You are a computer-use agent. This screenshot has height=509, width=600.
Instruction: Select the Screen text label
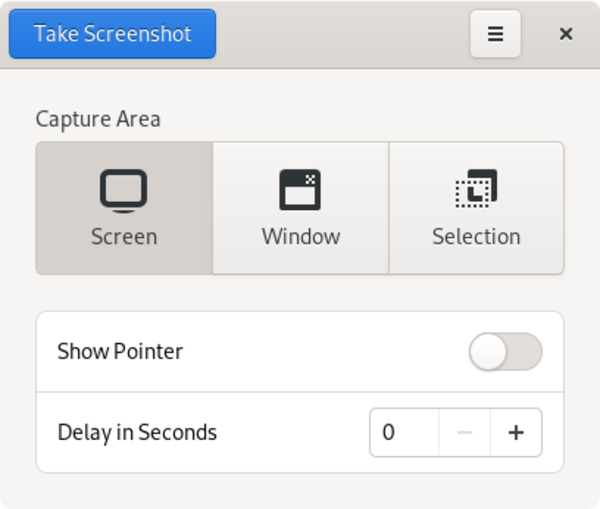click(x=124, y=237)
